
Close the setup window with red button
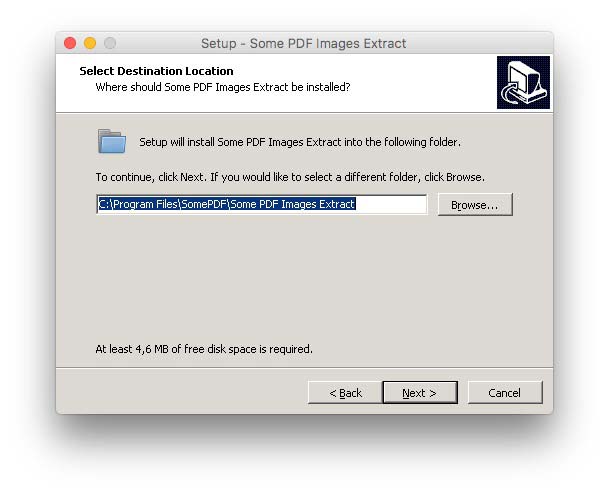pyautogui.click(x=70, y=43)
